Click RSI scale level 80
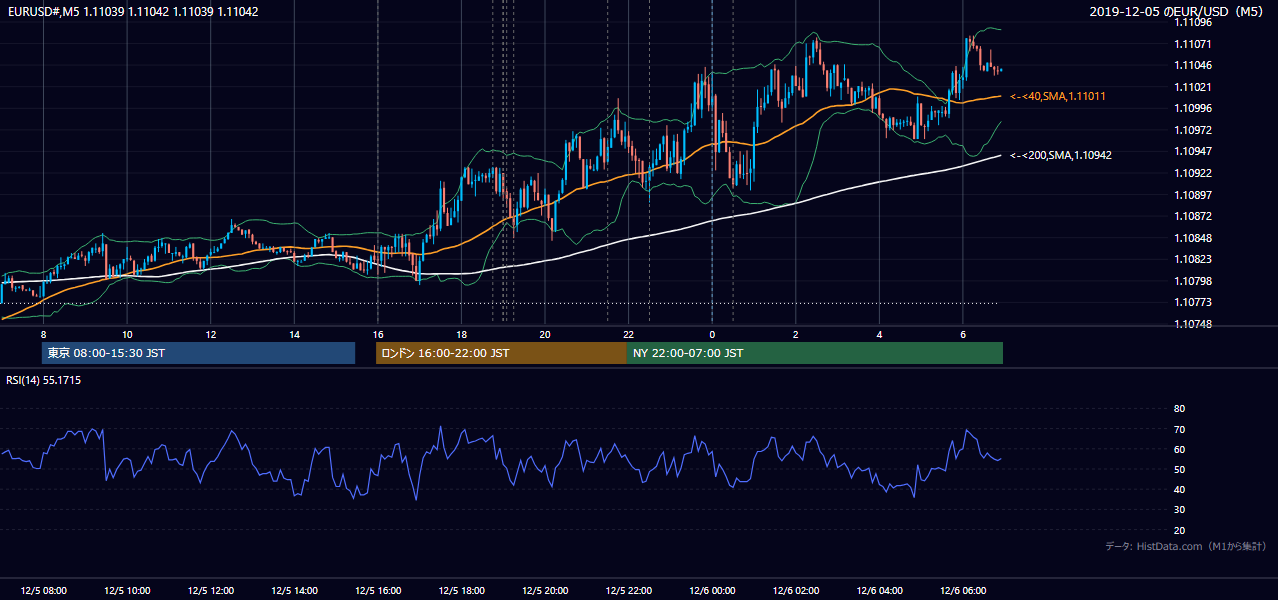Image resolution: width=1278 pixels, height=600 pixels. click(1179, 409)
